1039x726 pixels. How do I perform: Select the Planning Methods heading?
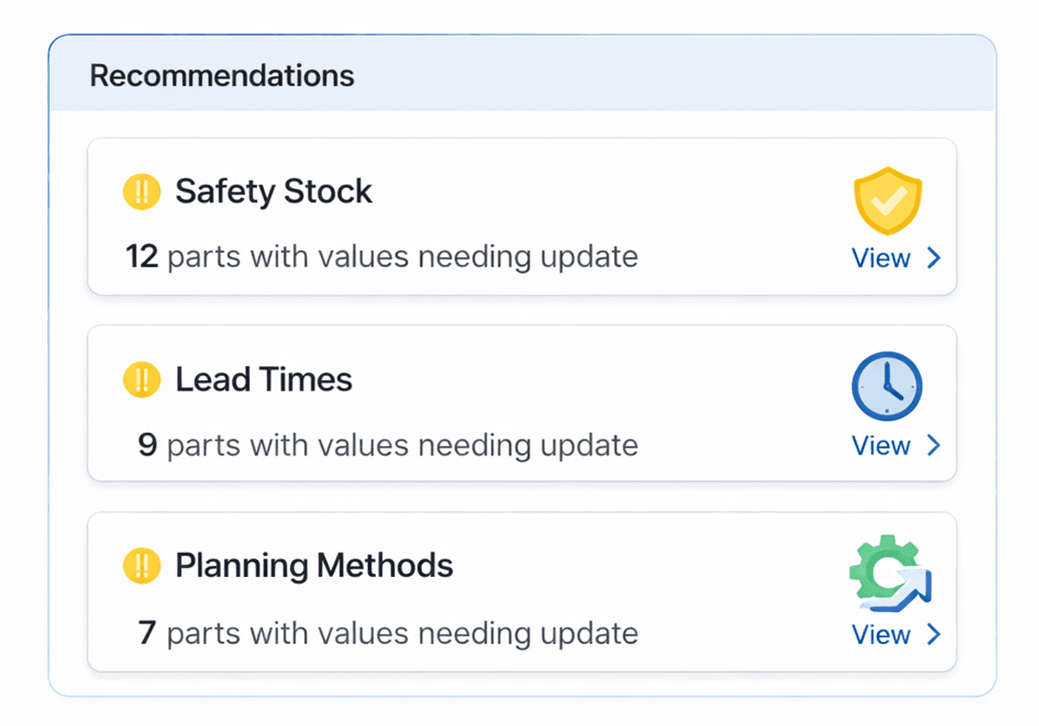pos(314,566)
